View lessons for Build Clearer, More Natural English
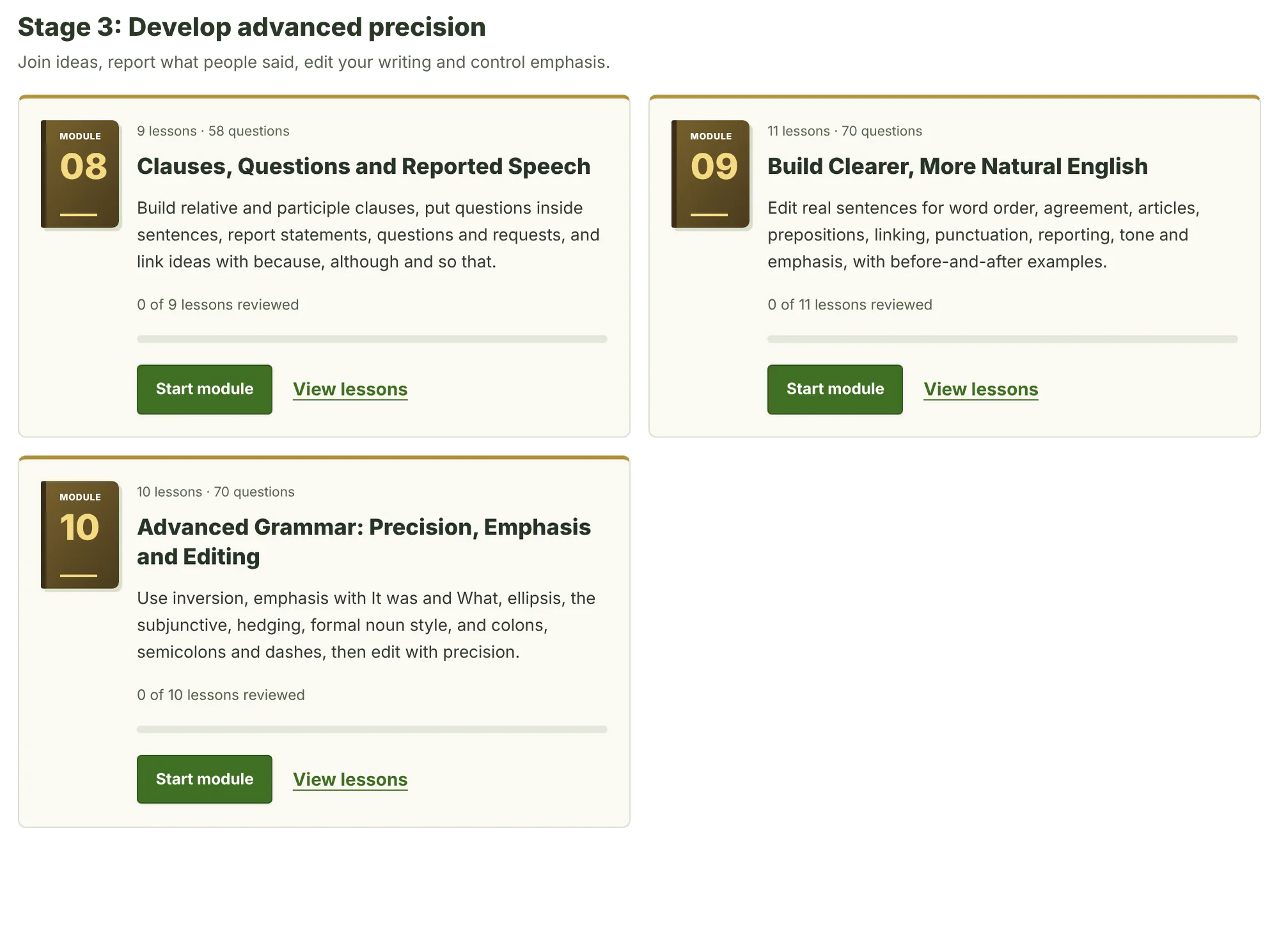The image size is (1279, 952). pos(981,389)
